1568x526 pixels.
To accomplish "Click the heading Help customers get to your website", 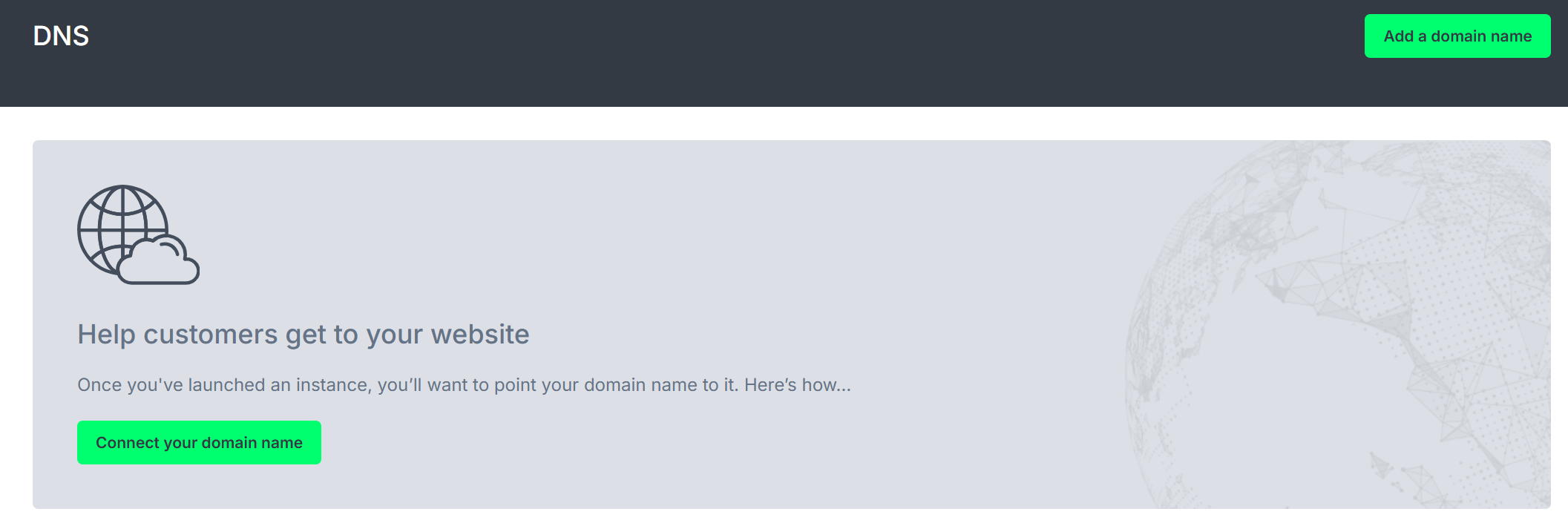I will tap(303, 334).
